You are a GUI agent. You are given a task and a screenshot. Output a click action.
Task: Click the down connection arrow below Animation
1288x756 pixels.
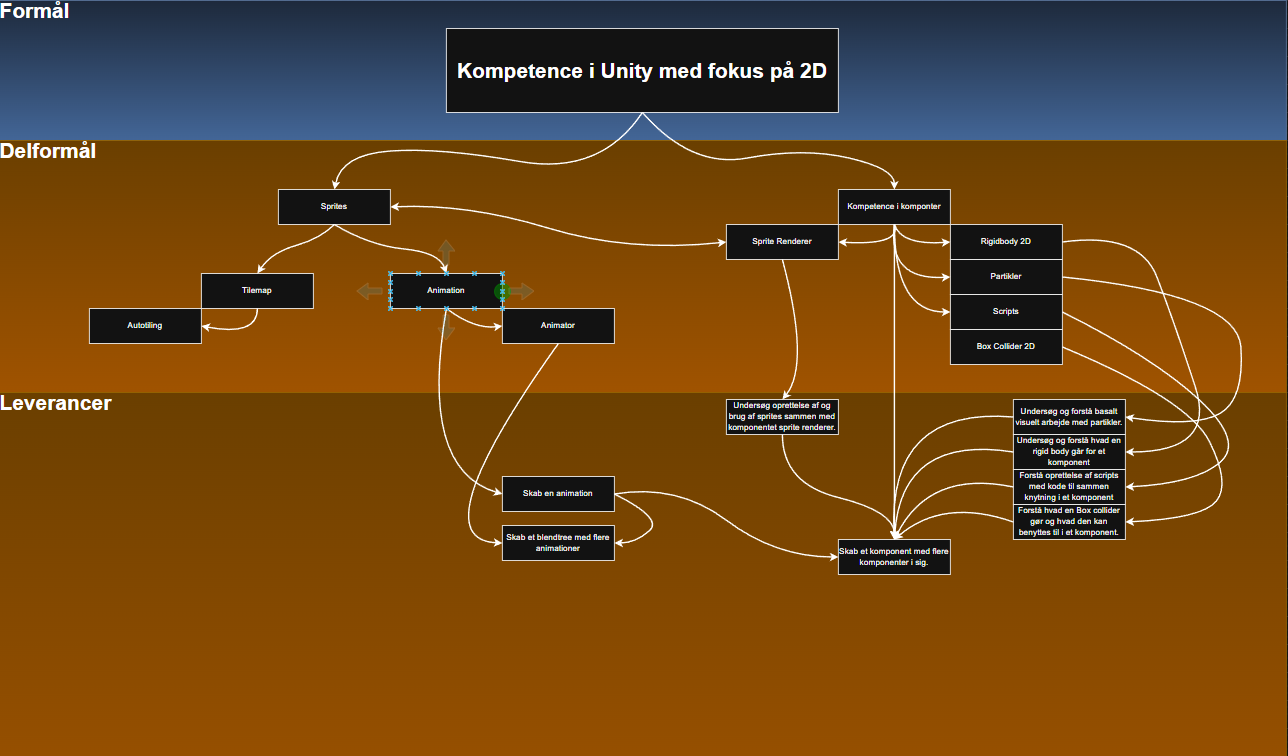coord(446,328)
